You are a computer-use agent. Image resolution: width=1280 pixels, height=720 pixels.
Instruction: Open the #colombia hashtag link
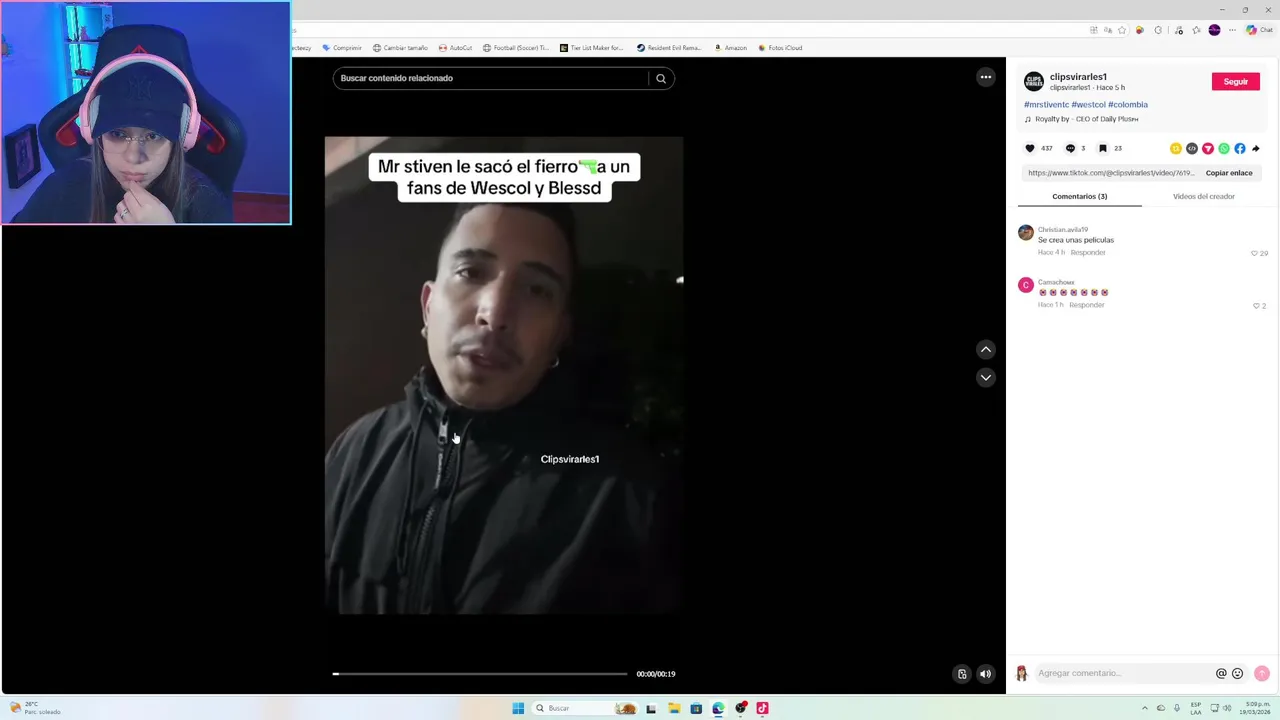(1128, 104)
